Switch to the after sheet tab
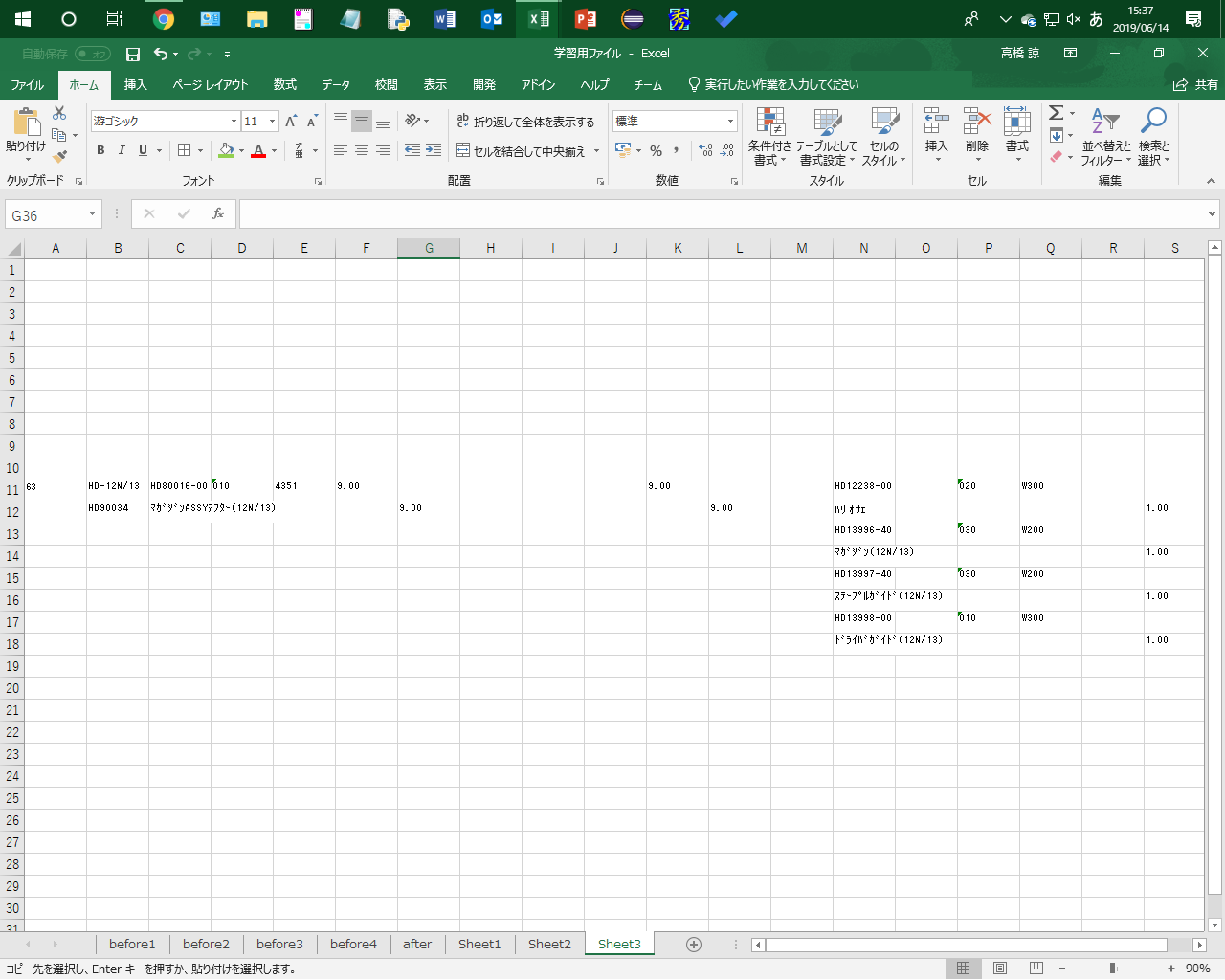Viewport: 1225px width, 980px height. [x=417, y=945]
